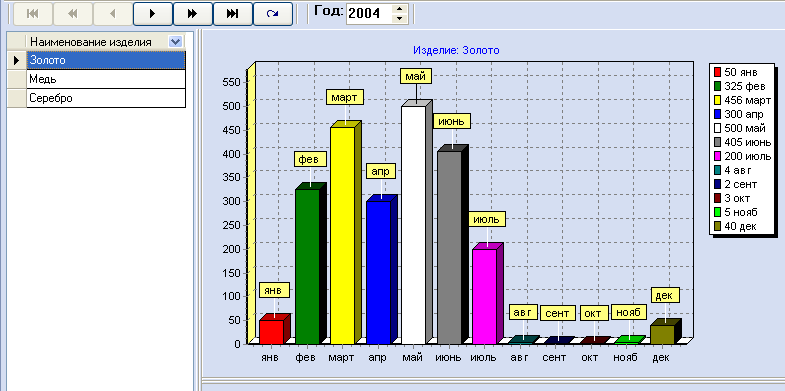Click into the year field showing 2004
Viewport: 785px width, 391px height.
tap(368, 14)
